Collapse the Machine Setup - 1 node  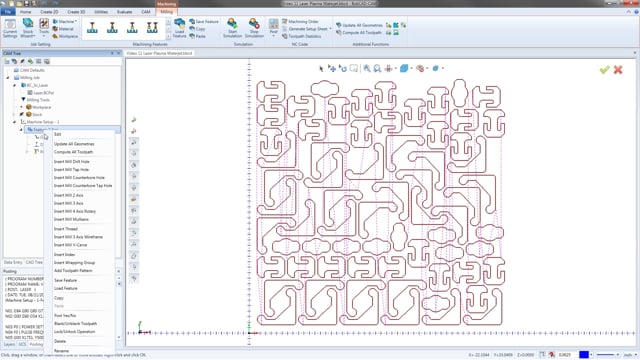[15, 122]
